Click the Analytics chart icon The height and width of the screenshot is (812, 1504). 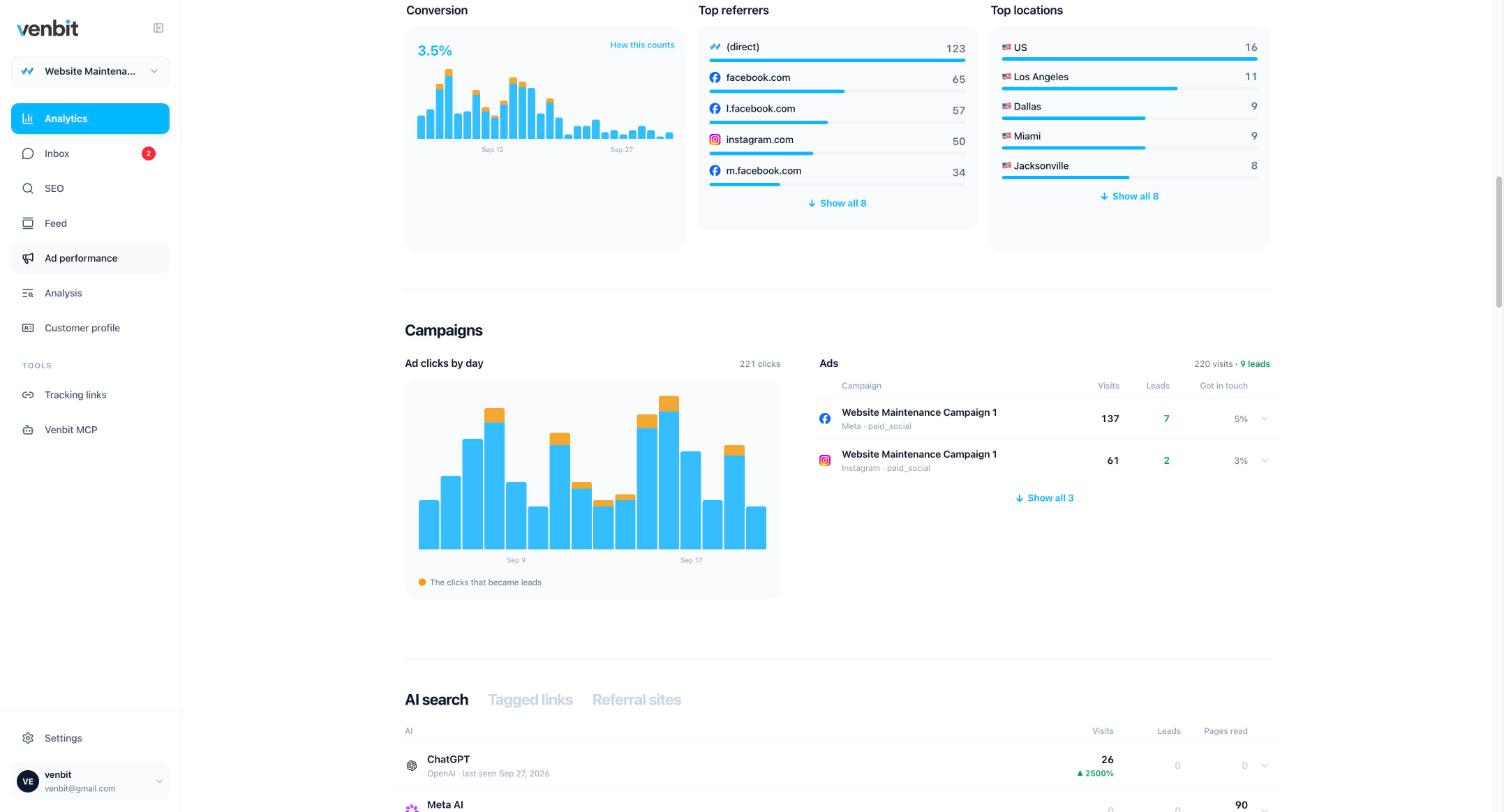[x=28, y=119]
